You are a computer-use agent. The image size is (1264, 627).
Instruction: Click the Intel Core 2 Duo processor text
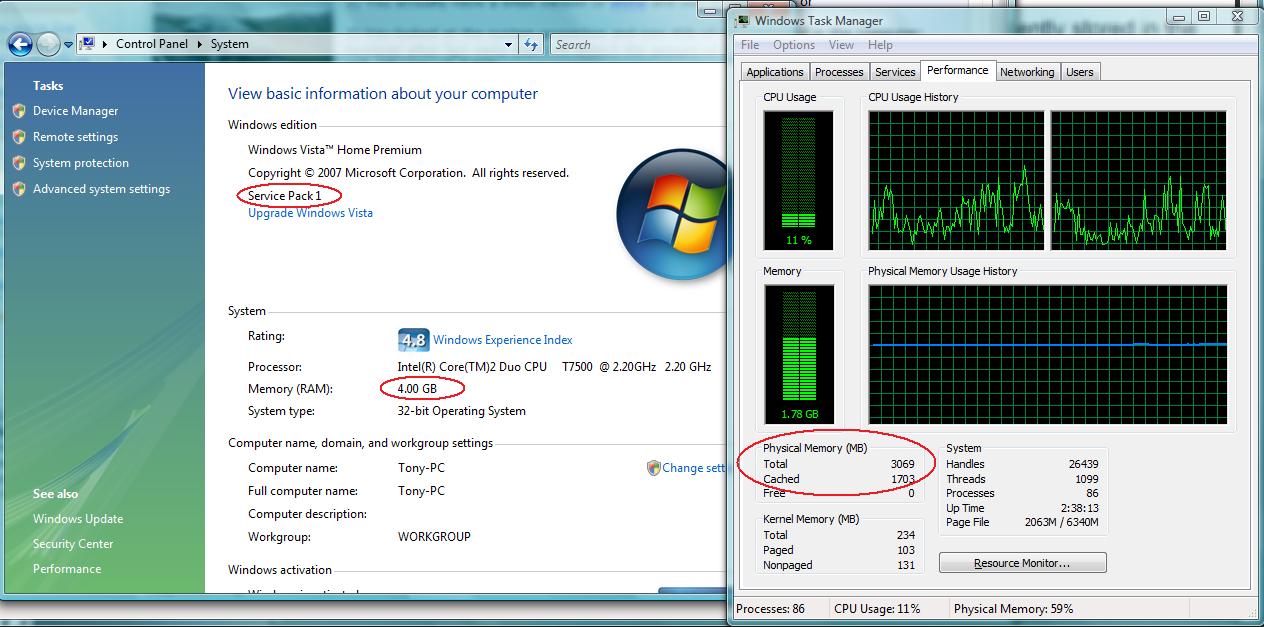point(554,367)
